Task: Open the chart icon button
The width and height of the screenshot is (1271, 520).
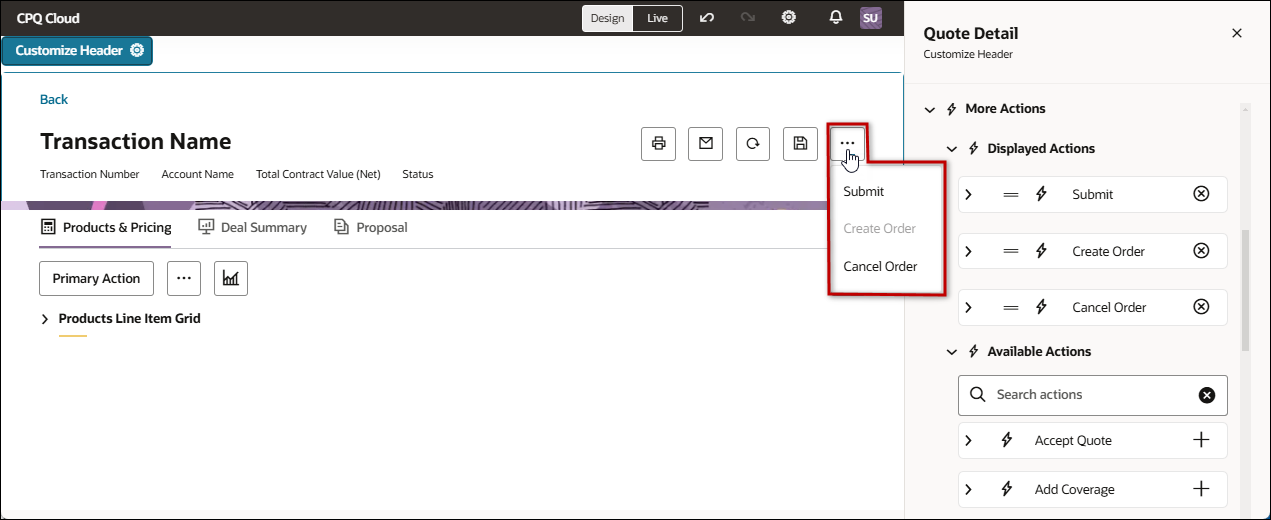Action: click(231, 279)
